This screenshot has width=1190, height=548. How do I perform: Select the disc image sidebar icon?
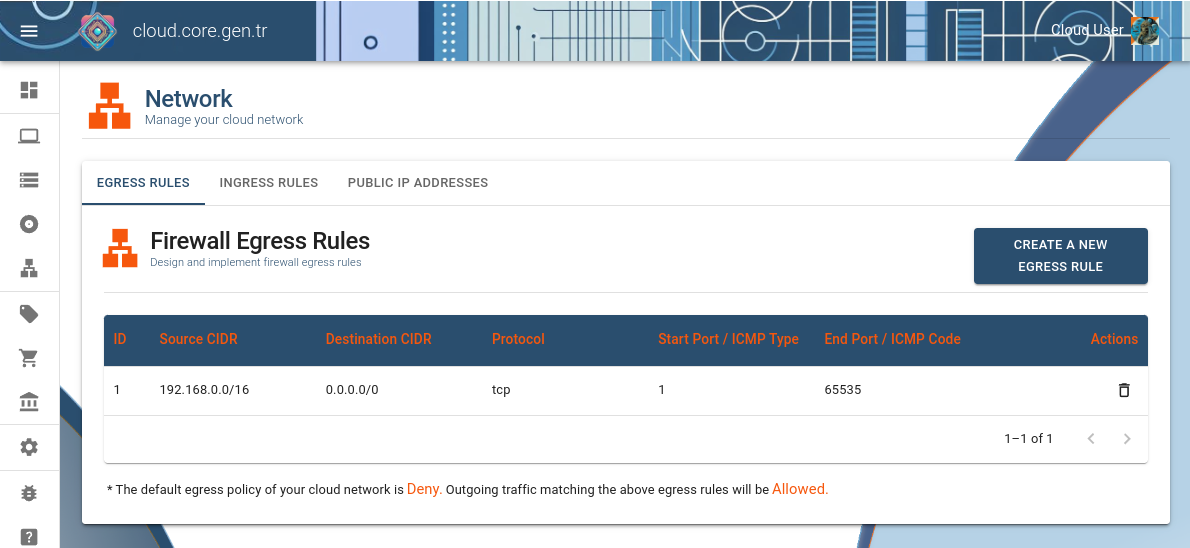pos(29,224)
